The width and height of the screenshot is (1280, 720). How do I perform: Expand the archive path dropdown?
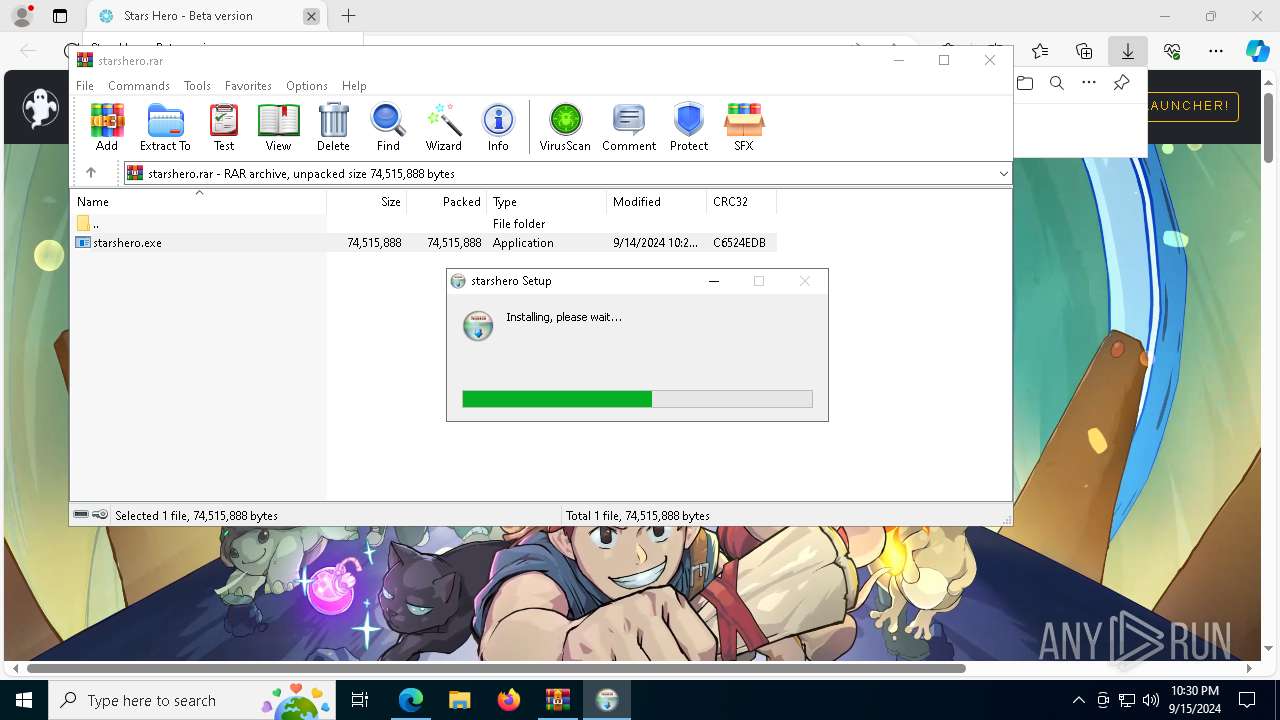1003,174
